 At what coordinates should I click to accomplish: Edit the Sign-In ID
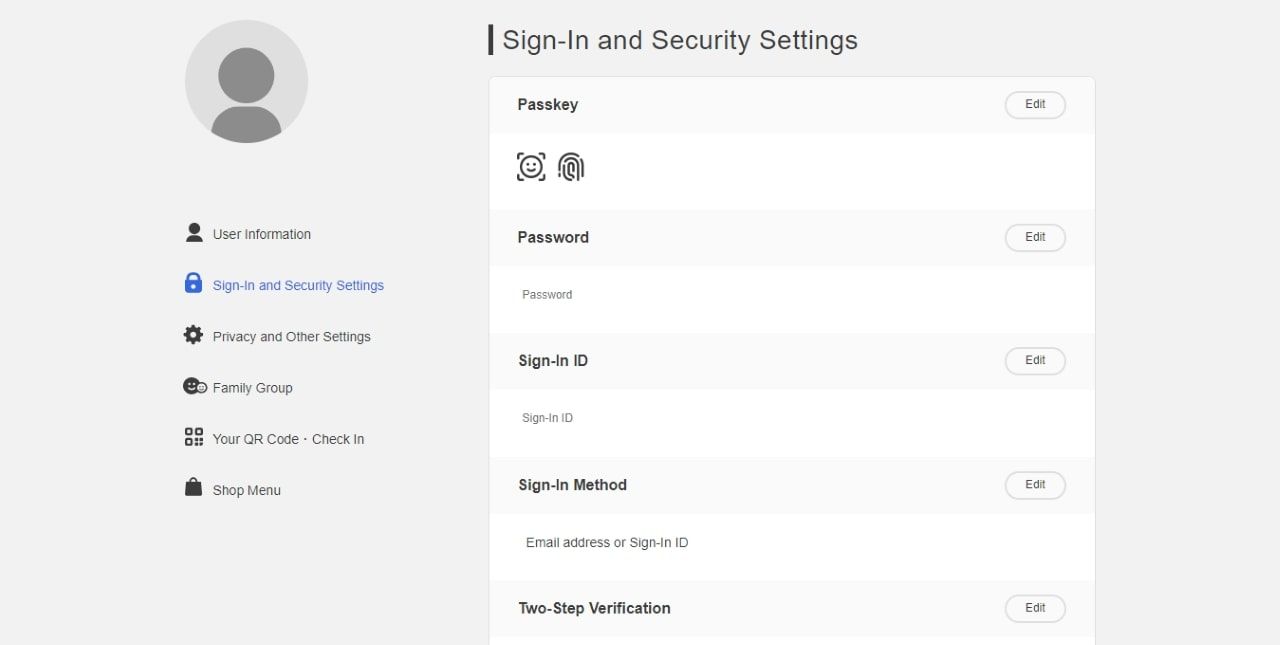[1035, 361]
